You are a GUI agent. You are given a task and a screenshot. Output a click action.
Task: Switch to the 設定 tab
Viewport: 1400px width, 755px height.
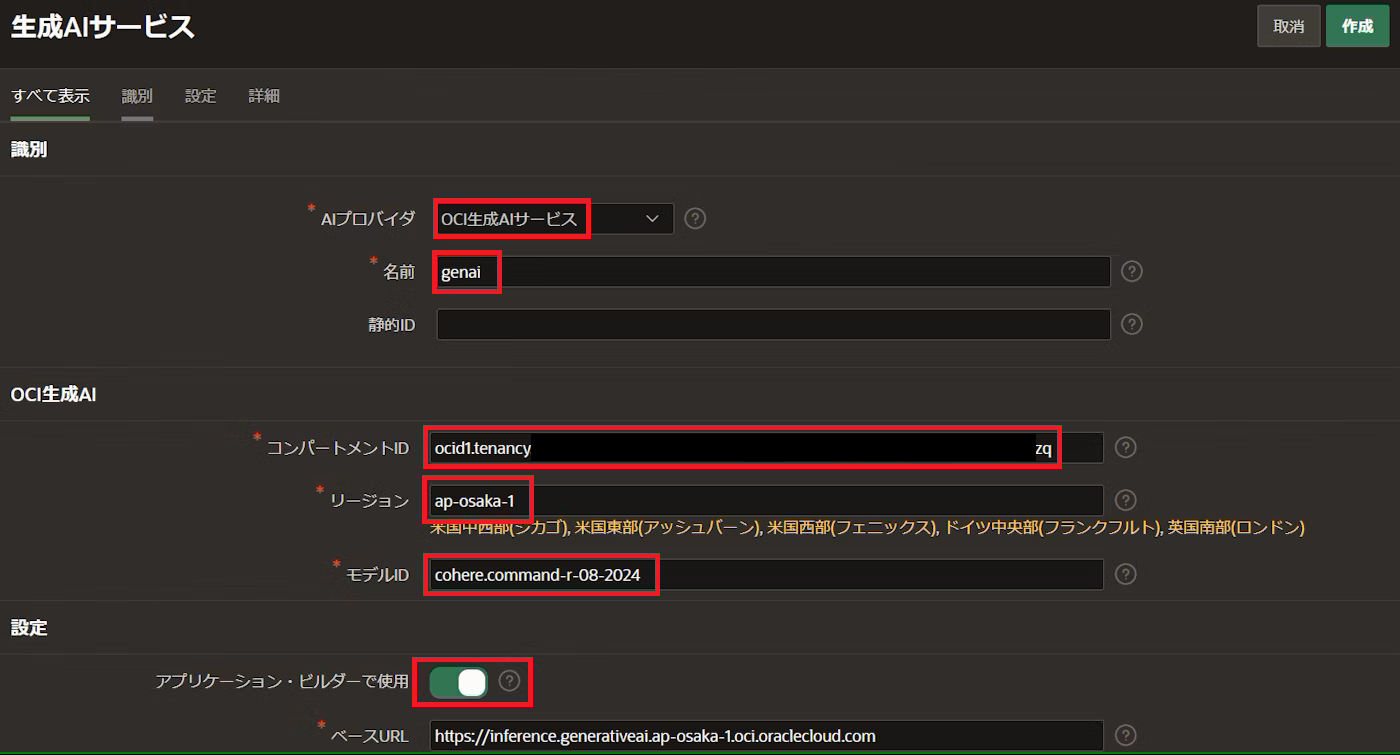[201, 96]
